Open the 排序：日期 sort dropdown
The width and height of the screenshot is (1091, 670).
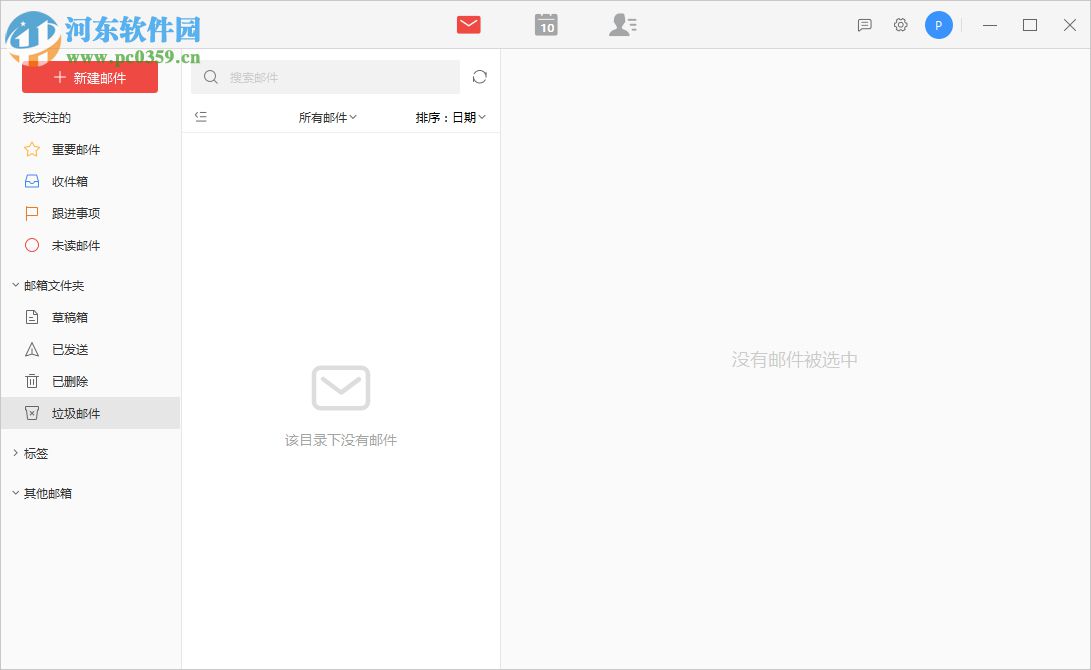click(447, 116)
